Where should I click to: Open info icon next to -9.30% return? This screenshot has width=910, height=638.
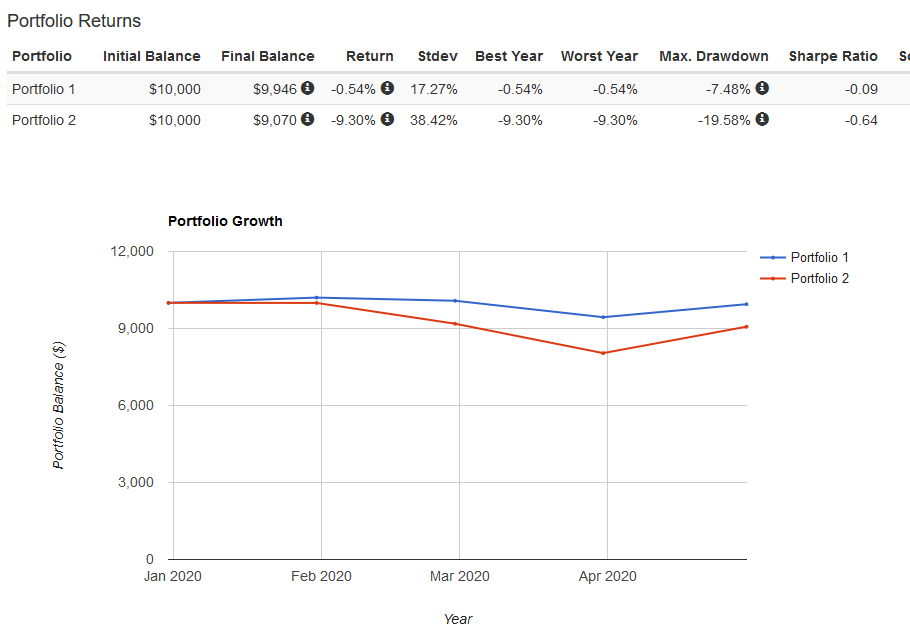(x=387, y=120)
